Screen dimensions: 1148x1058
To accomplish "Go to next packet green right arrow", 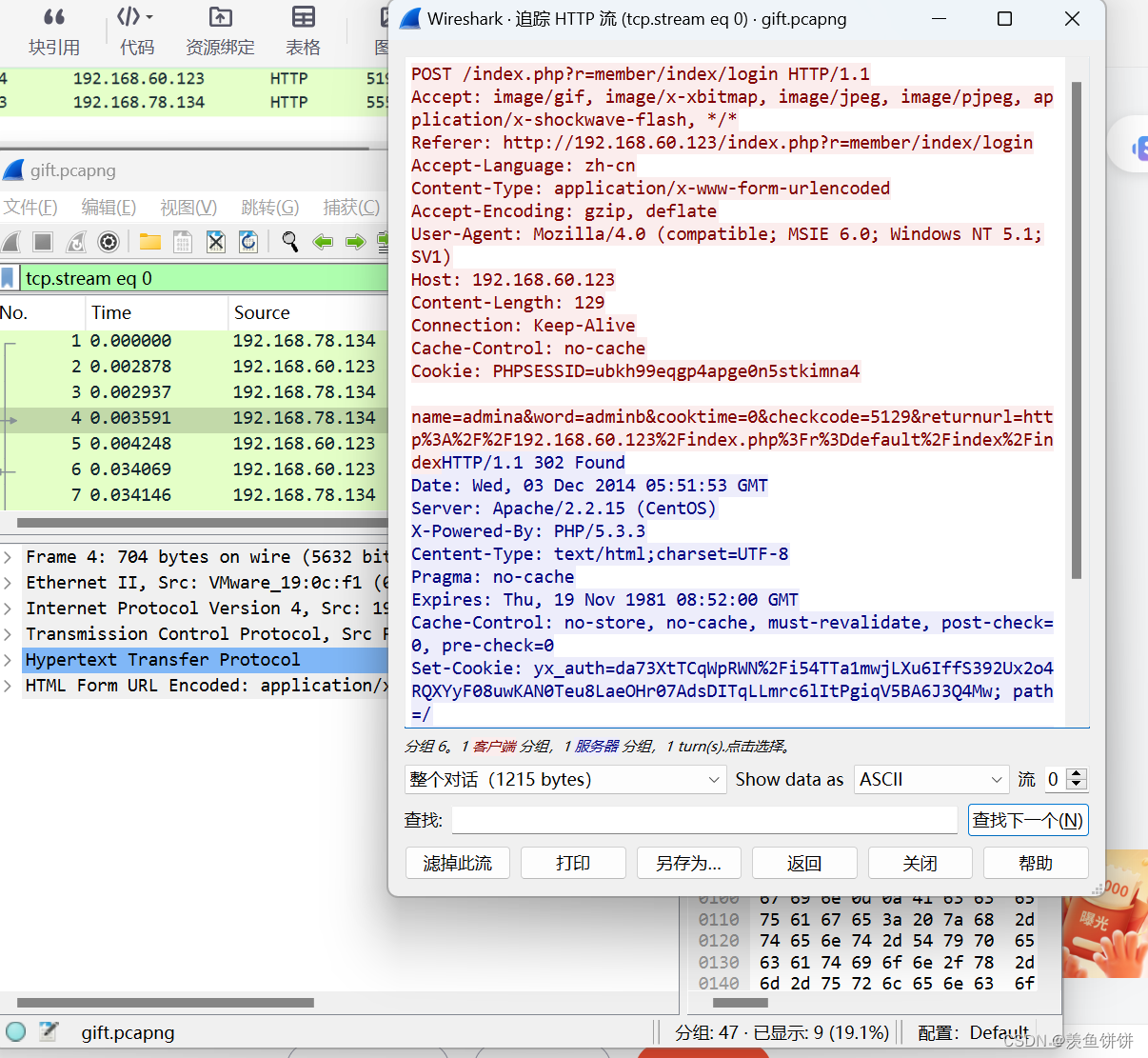I will click(x=355, y=242).
